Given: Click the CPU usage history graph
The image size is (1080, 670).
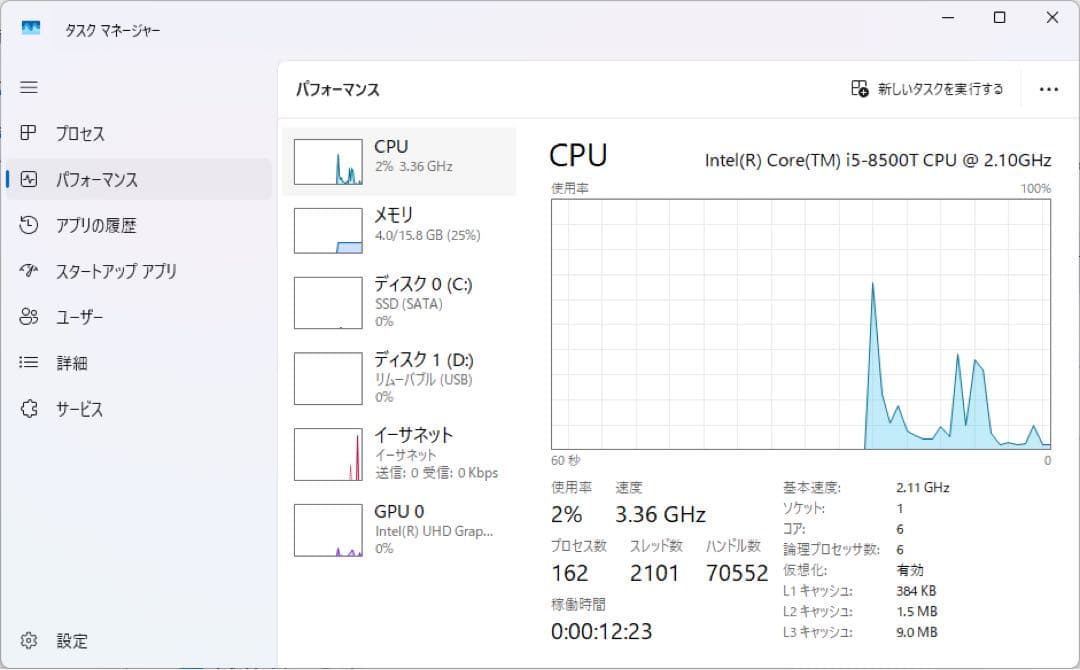Looking at the screenshot, I should (800, 325).
